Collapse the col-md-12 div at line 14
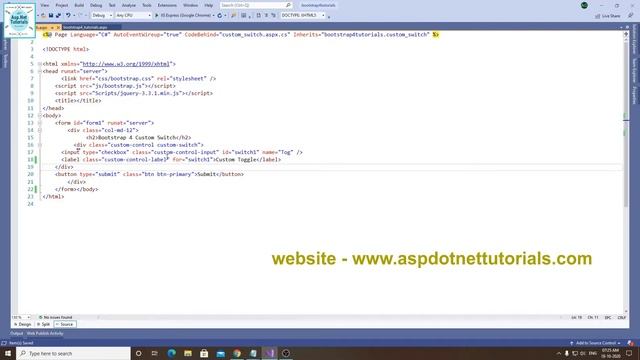Screen dimensions: 640x360 tap(40, 130)
